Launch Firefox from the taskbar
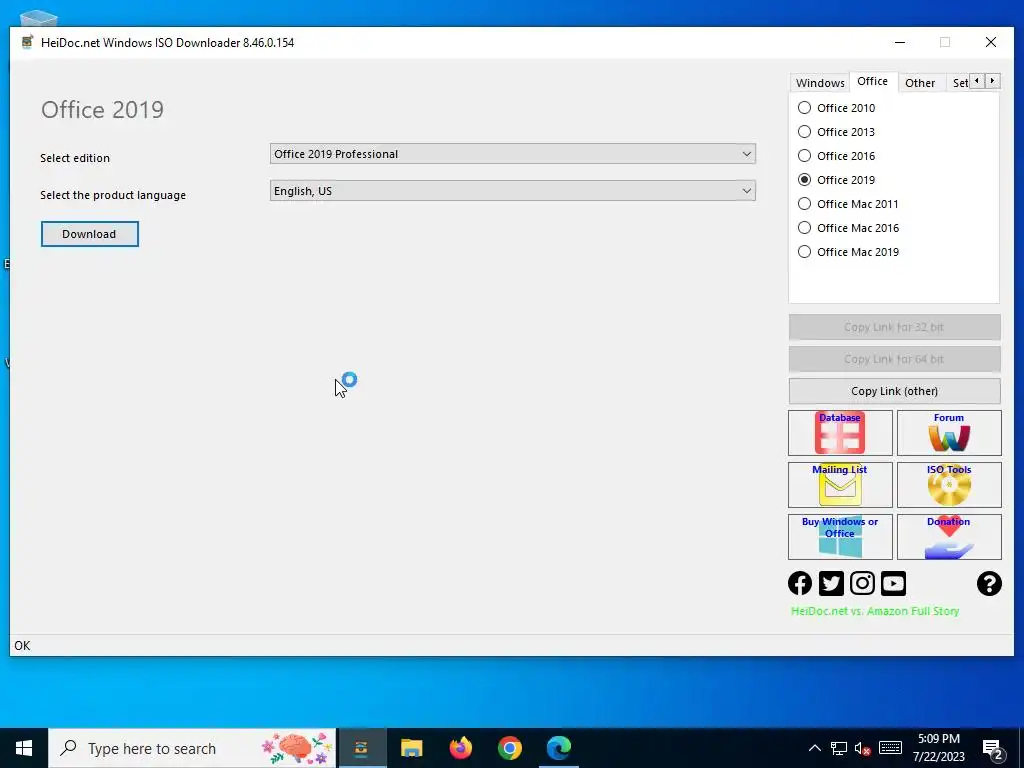 point(460,748)
